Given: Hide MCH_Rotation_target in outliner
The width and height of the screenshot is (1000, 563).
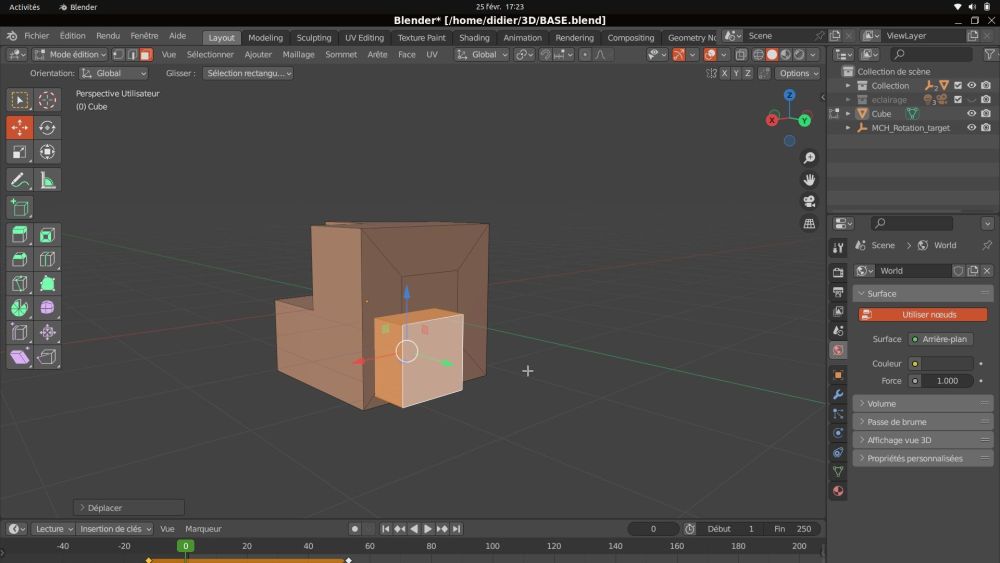Looking at the screenshot, I should [971, 128].
